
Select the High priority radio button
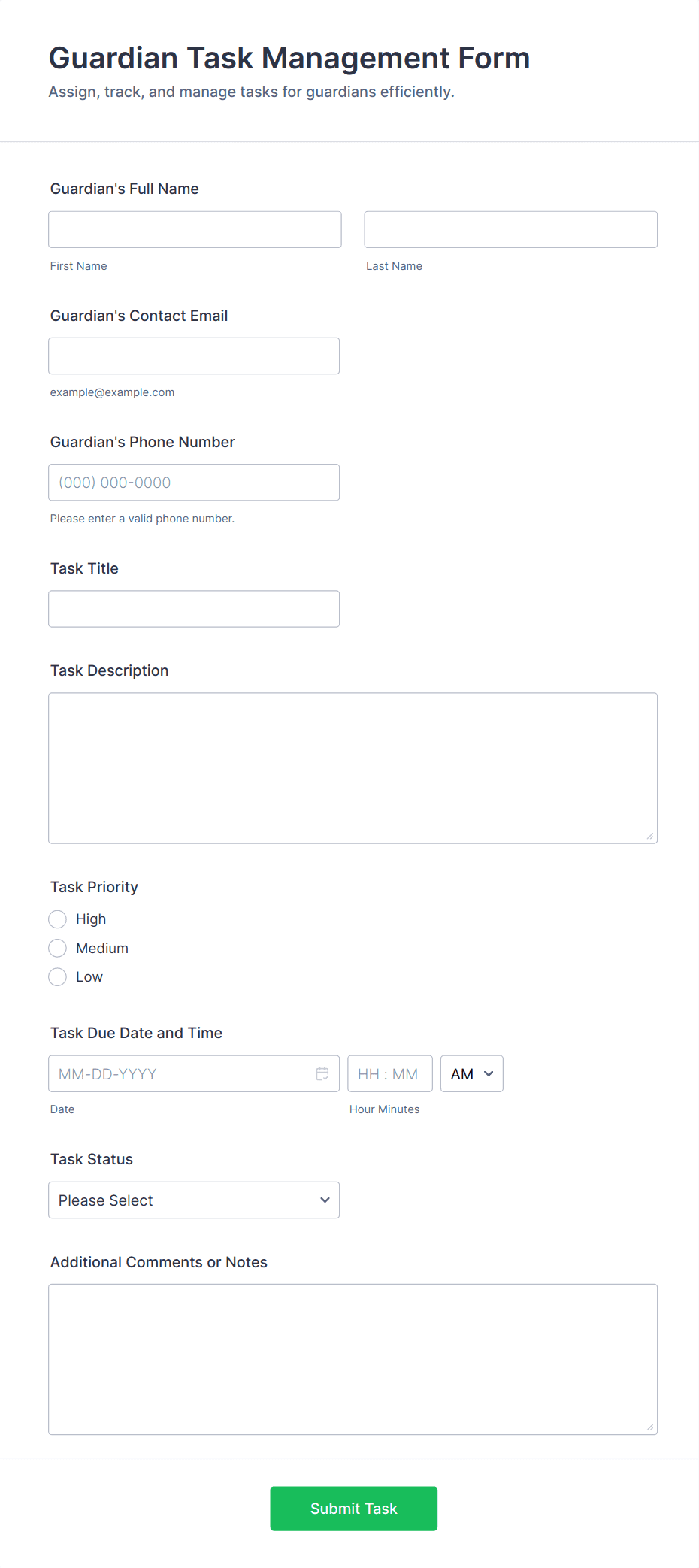[58, 919]
